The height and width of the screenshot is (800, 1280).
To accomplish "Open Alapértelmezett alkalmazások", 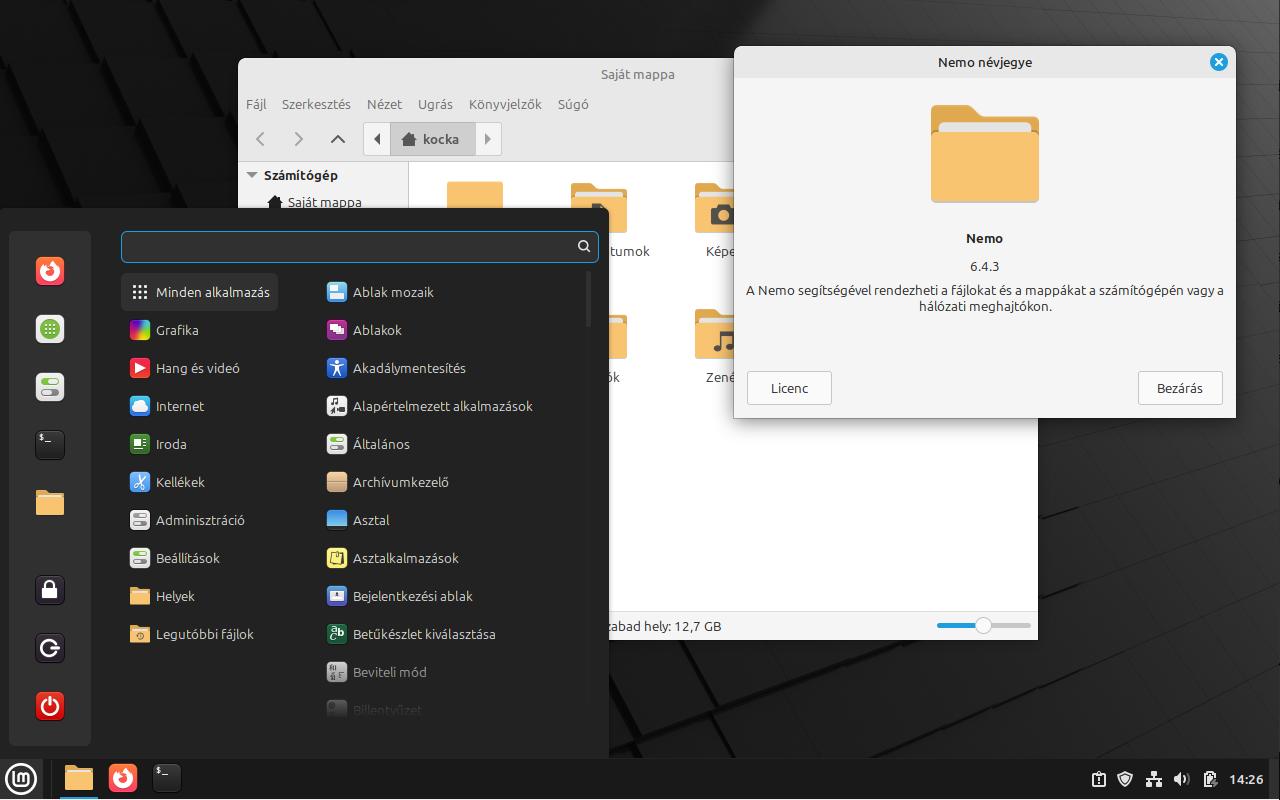I will pyautogui.click(x=451, y=406).
